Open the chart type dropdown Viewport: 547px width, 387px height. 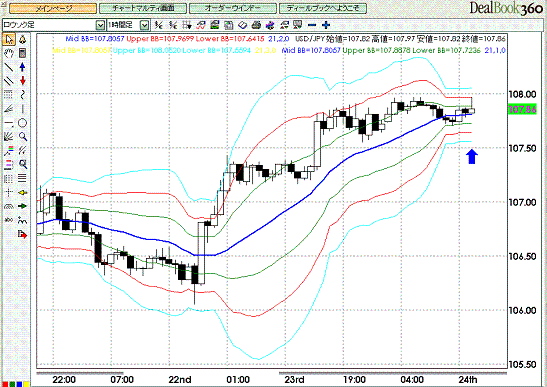(x=100, y=25)
